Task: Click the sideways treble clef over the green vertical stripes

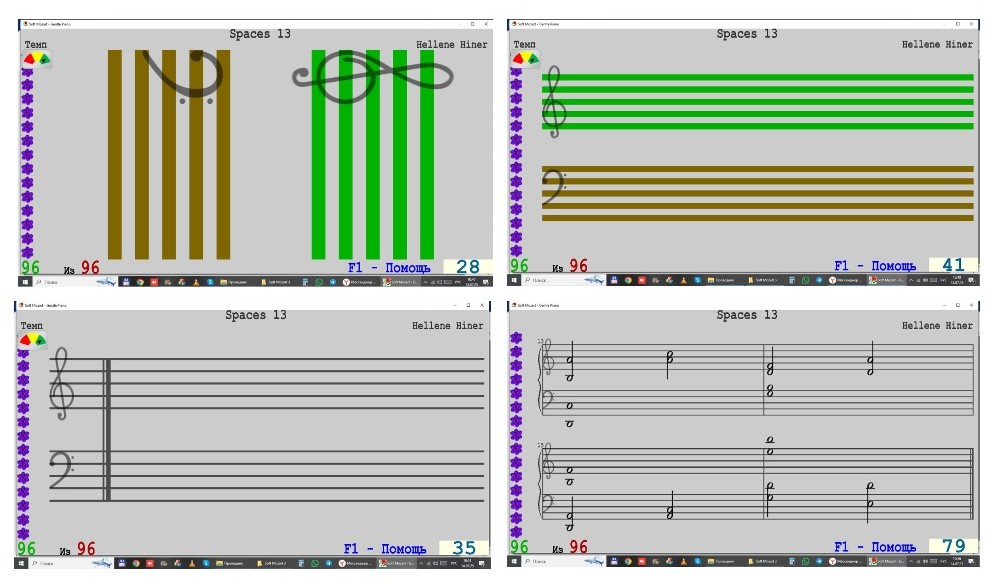Action: pos(373,77)
